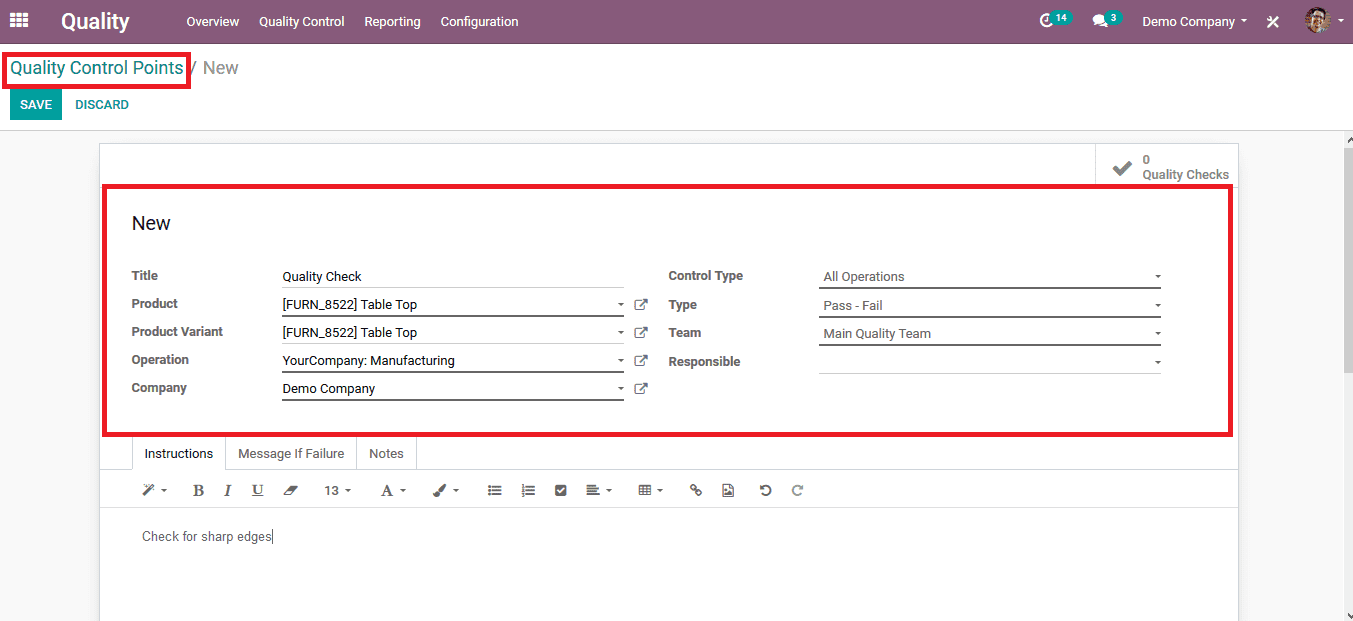Open external link for the Company field
Viewport: 1353px width, 621px height.
click(641, 388)
